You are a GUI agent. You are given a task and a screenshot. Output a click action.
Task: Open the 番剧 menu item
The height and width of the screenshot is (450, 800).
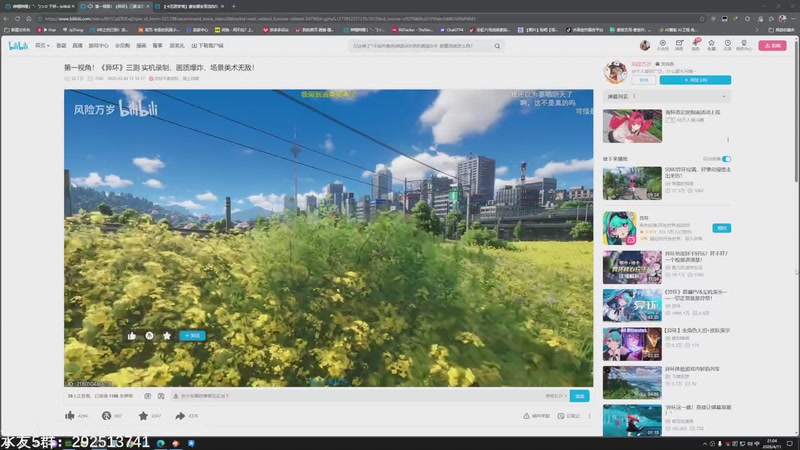[61, 45]
